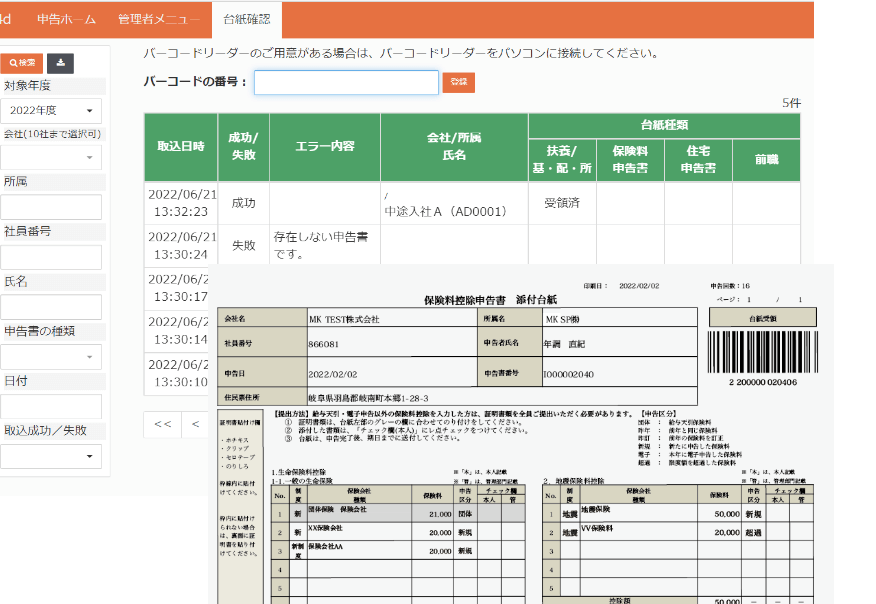Click the 会社/所属 氏名 column header
The height and width of the screenshot is (604, 876).
click(454, 147)
